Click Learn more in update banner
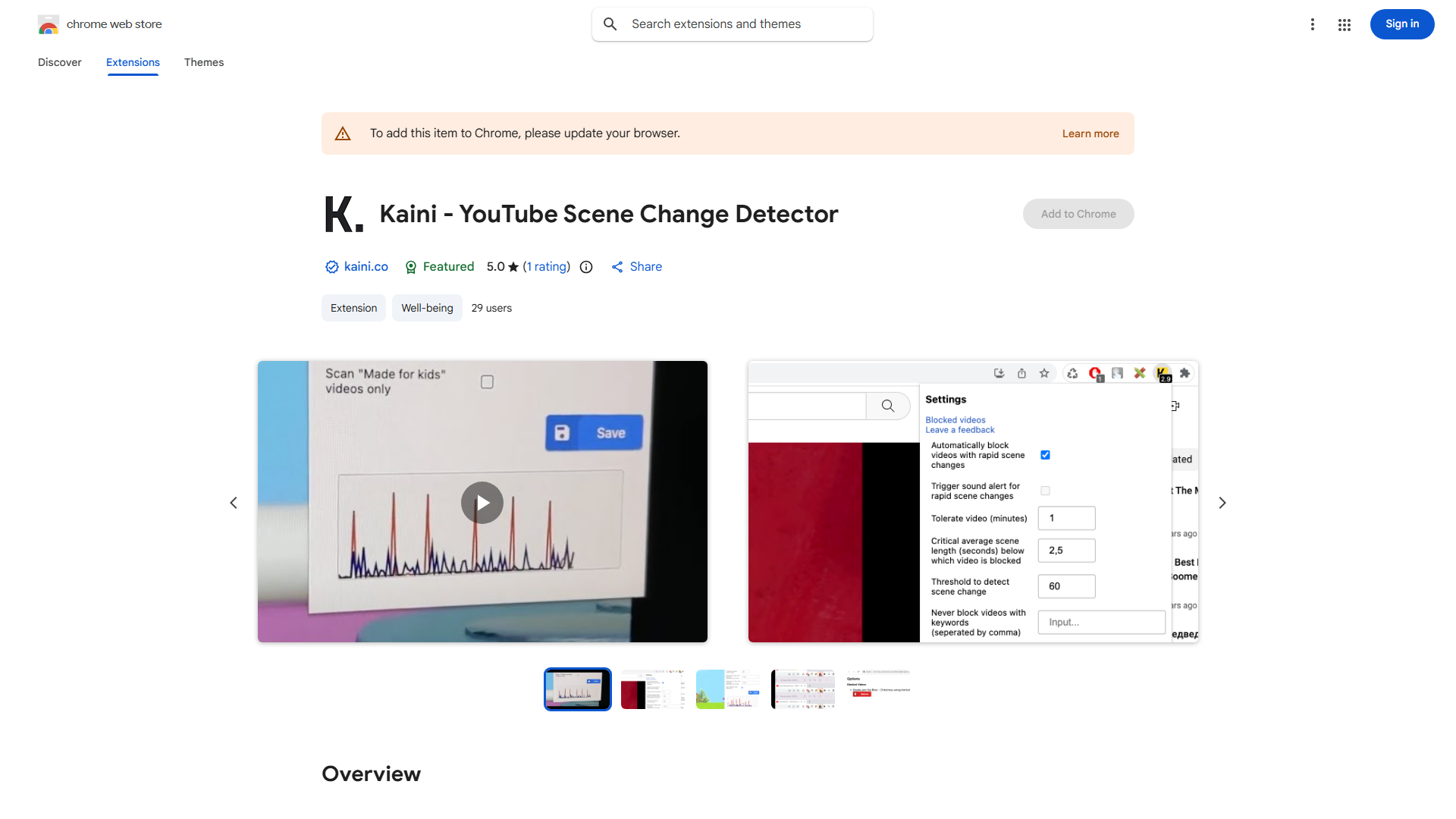Image resolution: width=1456 pixels, height=819 pixels. click(1090, 133)
